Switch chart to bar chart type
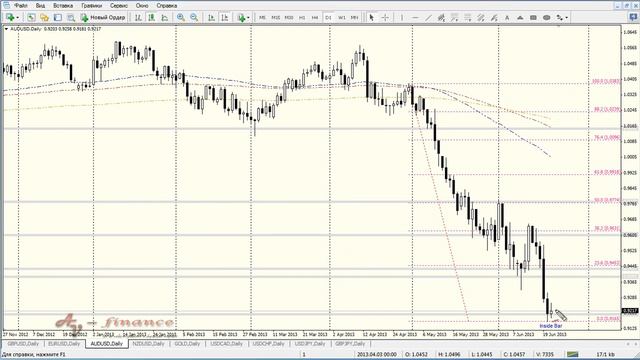The height and width of the screenshot is (360, 640). coord(138,18)
